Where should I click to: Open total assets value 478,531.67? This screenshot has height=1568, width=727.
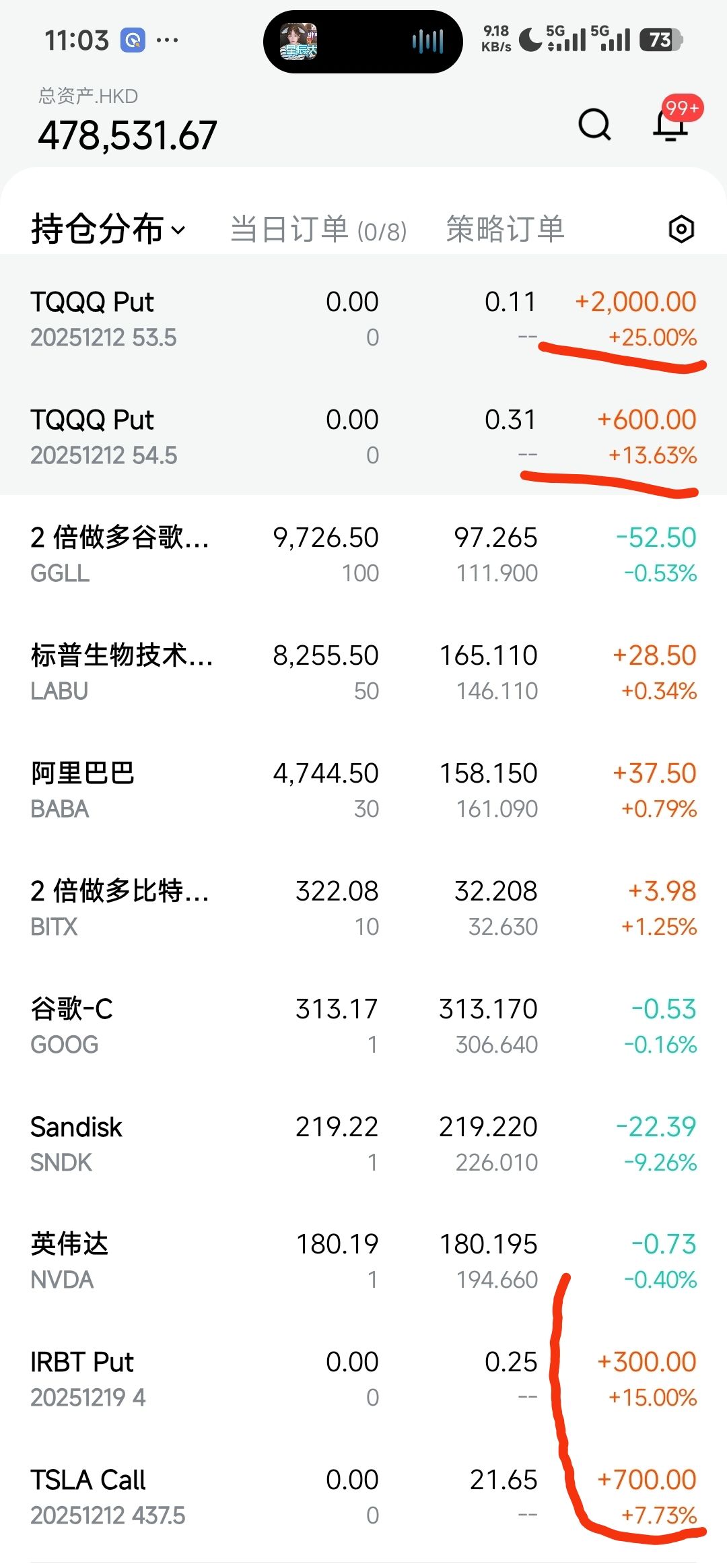(127, 135)
